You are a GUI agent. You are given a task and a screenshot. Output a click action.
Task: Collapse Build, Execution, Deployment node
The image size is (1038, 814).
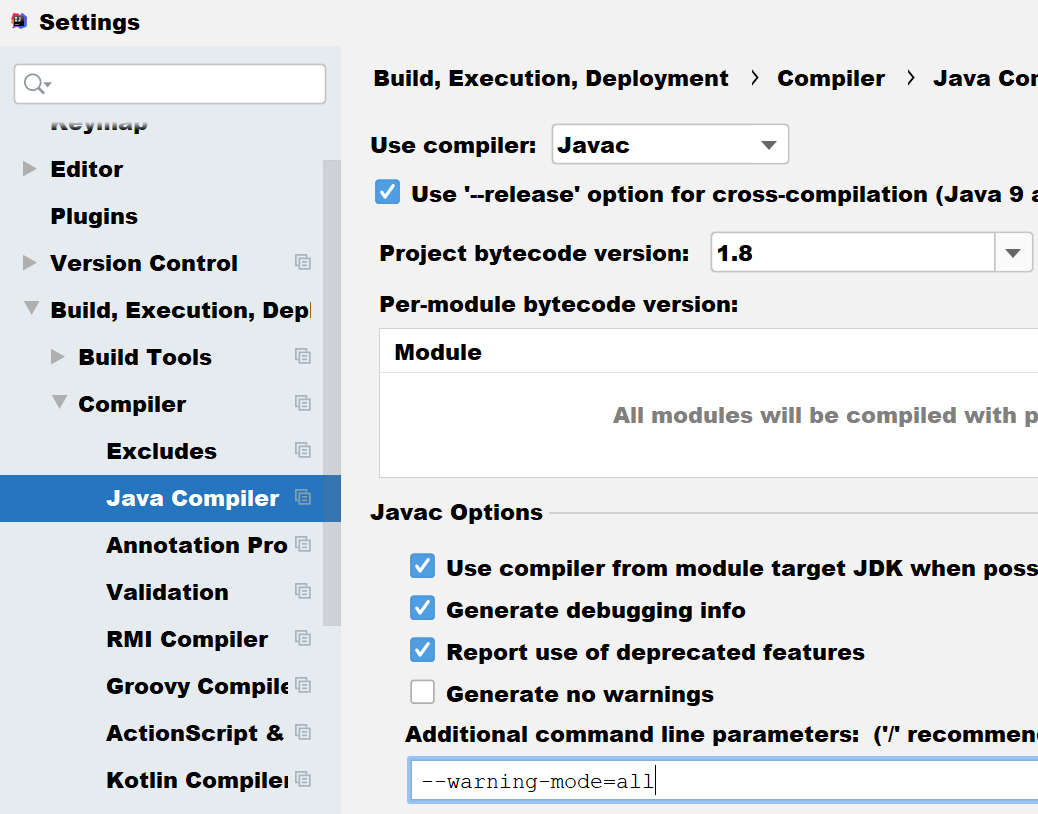[x=31, y=308]
